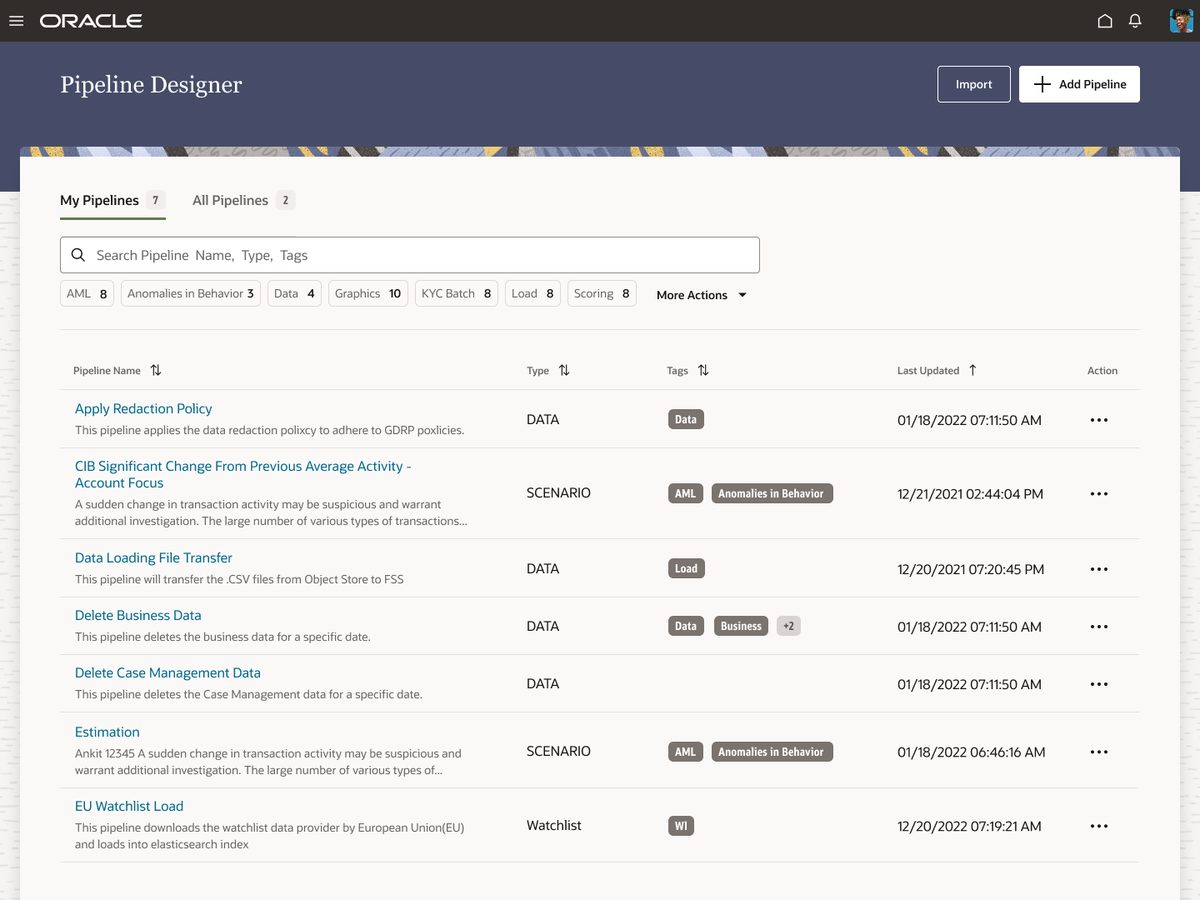
Task: Switch to My Pipelines tab
Action: click(x=113, y=200)
